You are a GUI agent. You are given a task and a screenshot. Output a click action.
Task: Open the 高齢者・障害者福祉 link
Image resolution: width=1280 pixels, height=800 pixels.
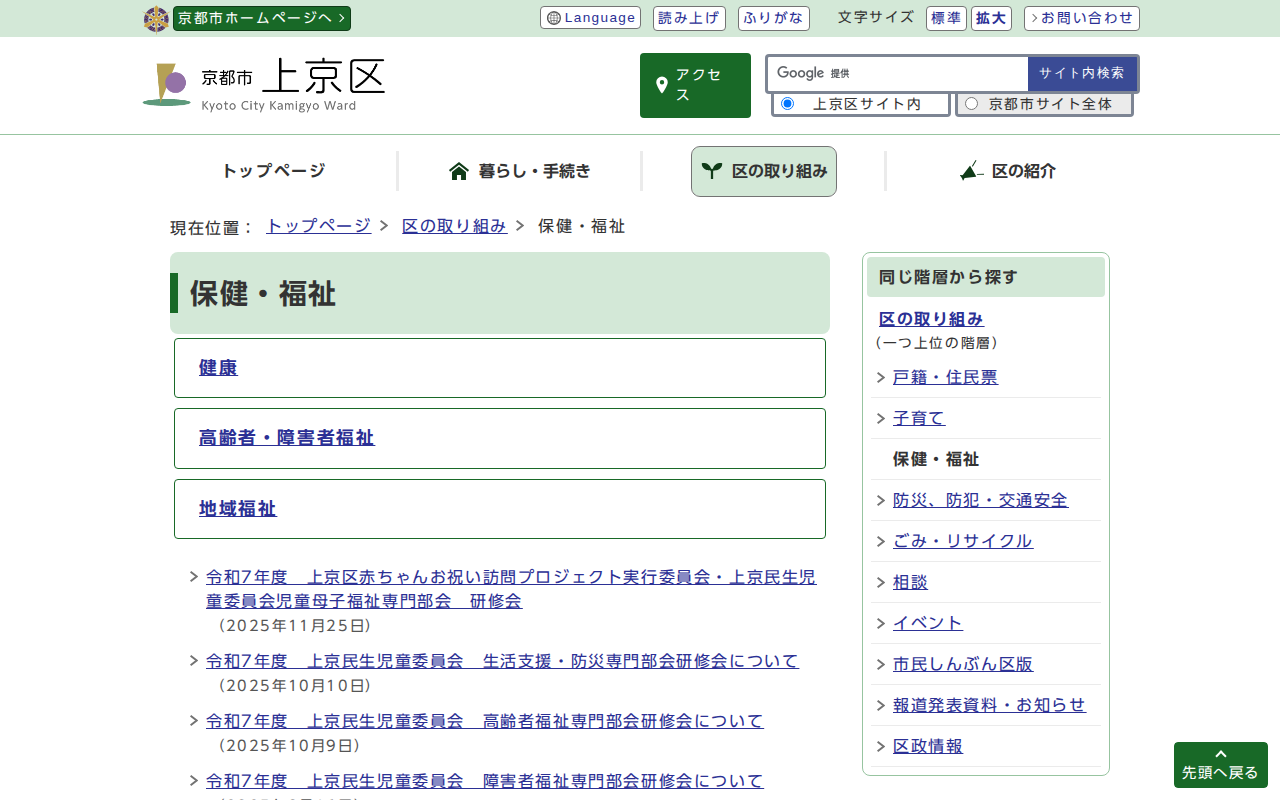(x=286, y=438)
